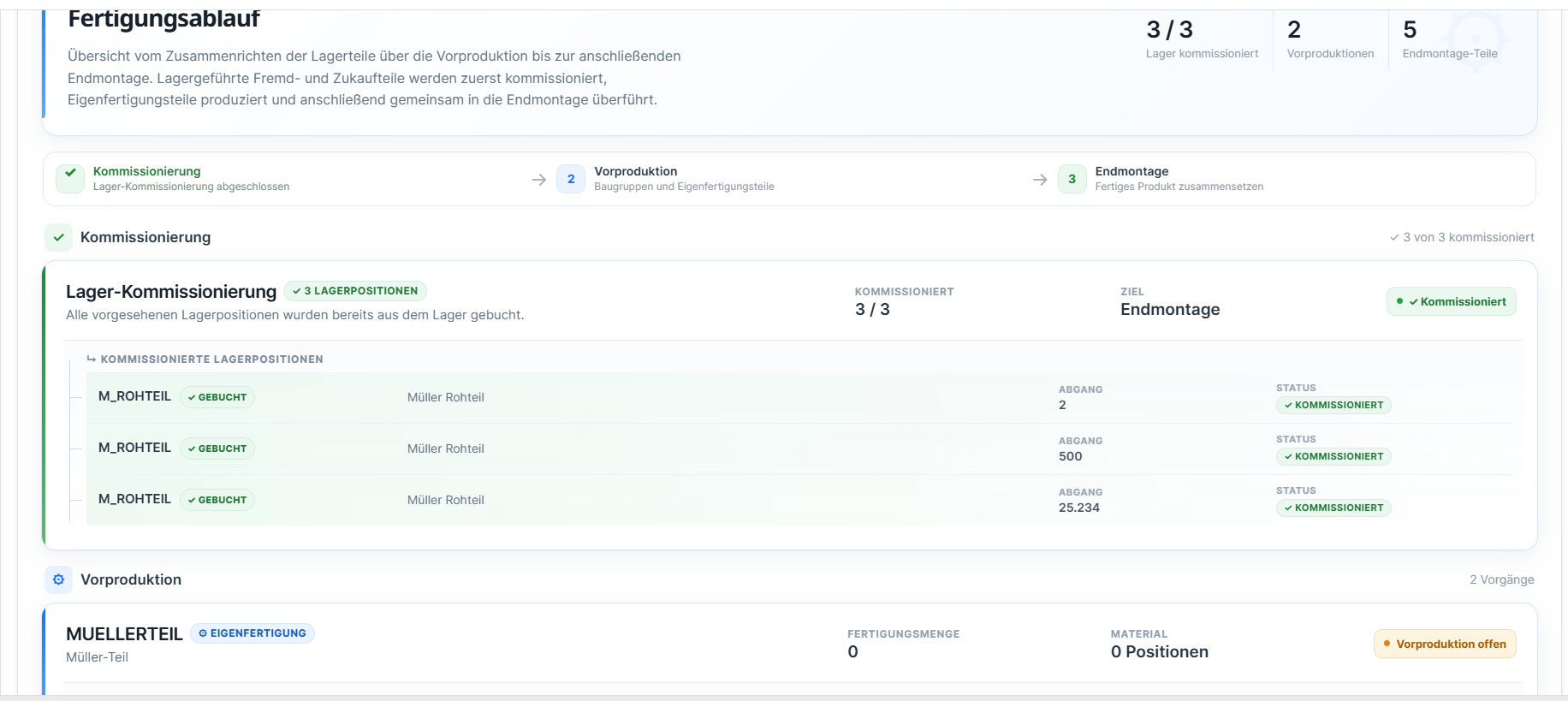
Task: Click 'Müller Rohteil' description in Abgang 500 row
Action: [x=446, y=449]
